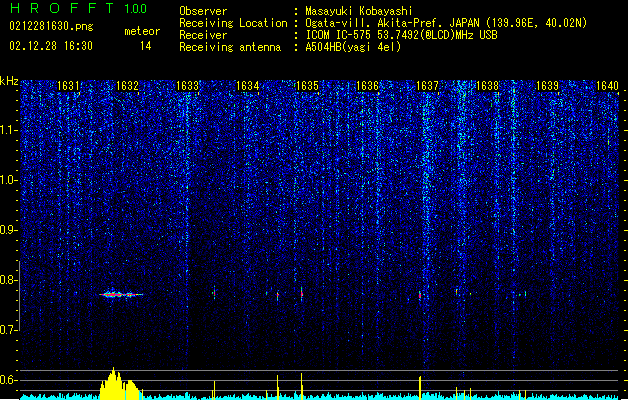The height and width of the screenshot is (400, 629).
Task: Select the ICOM IC-575 receiver description
Action: tap(401, 35)
